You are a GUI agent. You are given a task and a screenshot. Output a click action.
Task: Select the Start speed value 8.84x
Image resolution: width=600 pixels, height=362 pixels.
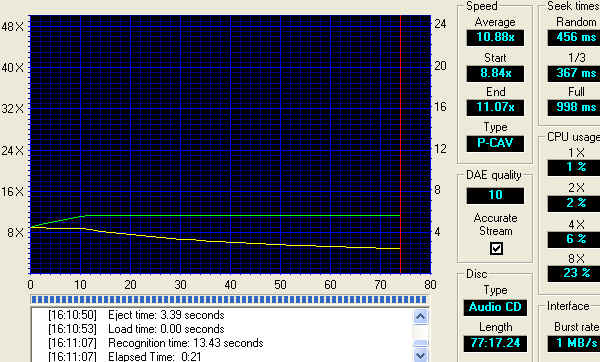[495, 73]
